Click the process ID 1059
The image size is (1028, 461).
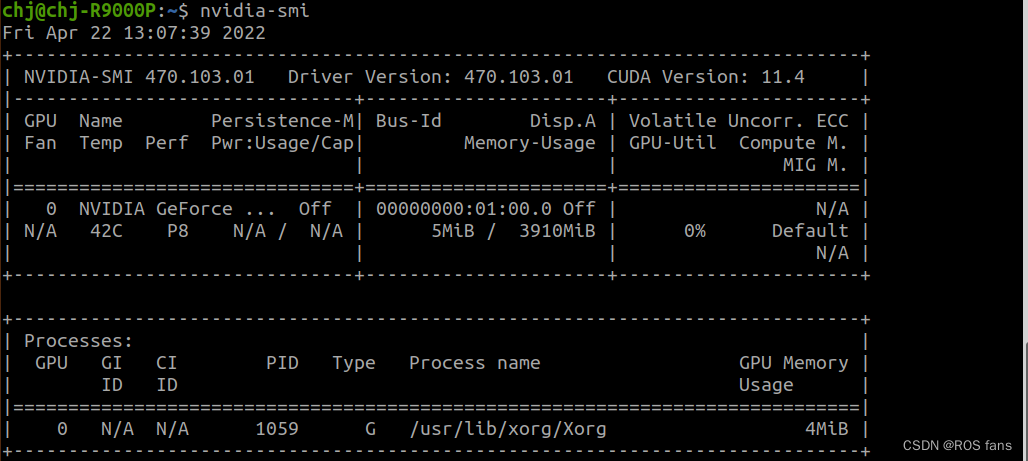coord(277,430)
